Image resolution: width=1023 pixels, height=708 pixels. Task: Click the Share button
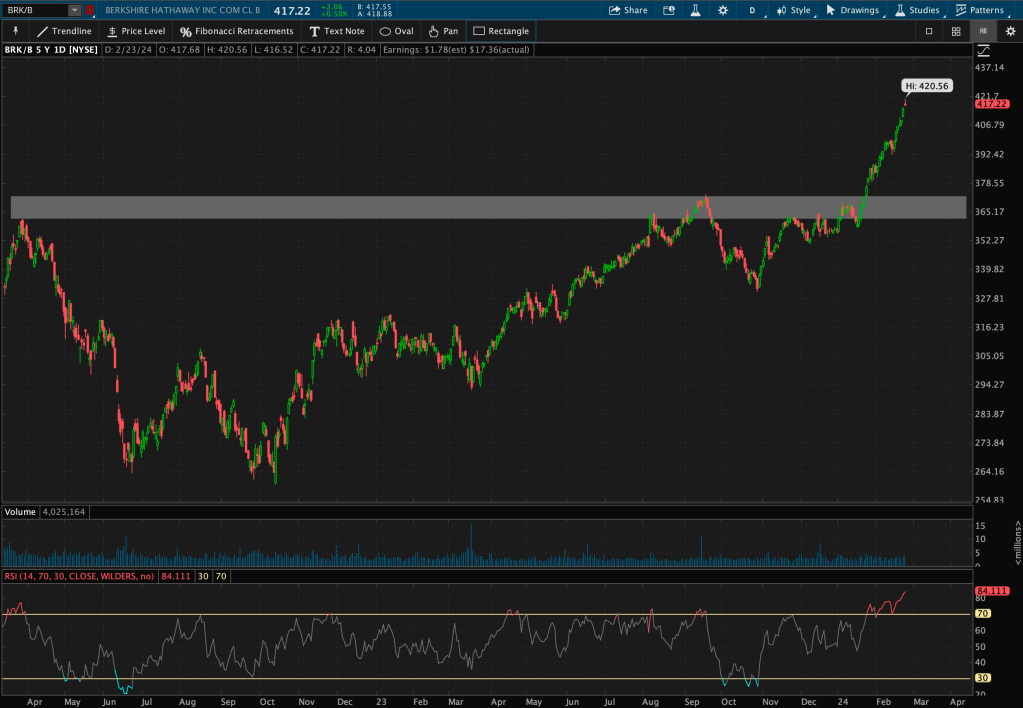coord(628,10)
